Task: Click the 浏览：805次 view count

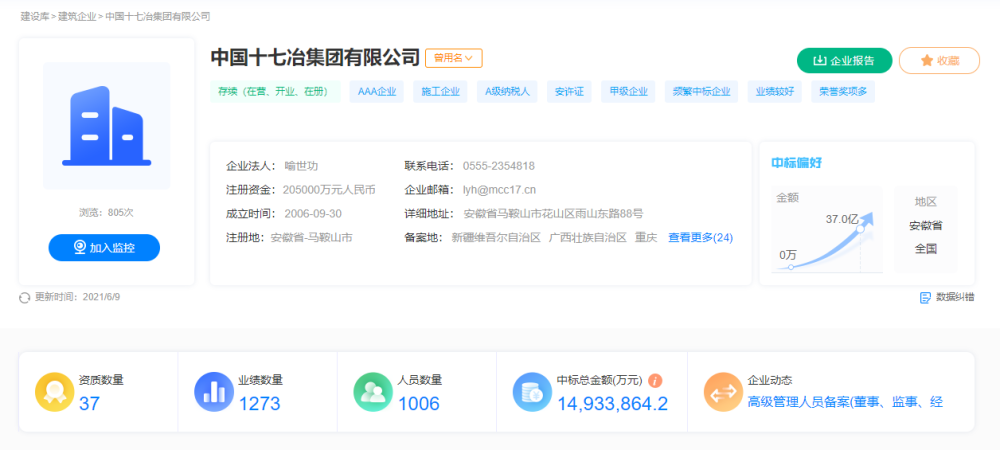Action: tap(106, 213)
